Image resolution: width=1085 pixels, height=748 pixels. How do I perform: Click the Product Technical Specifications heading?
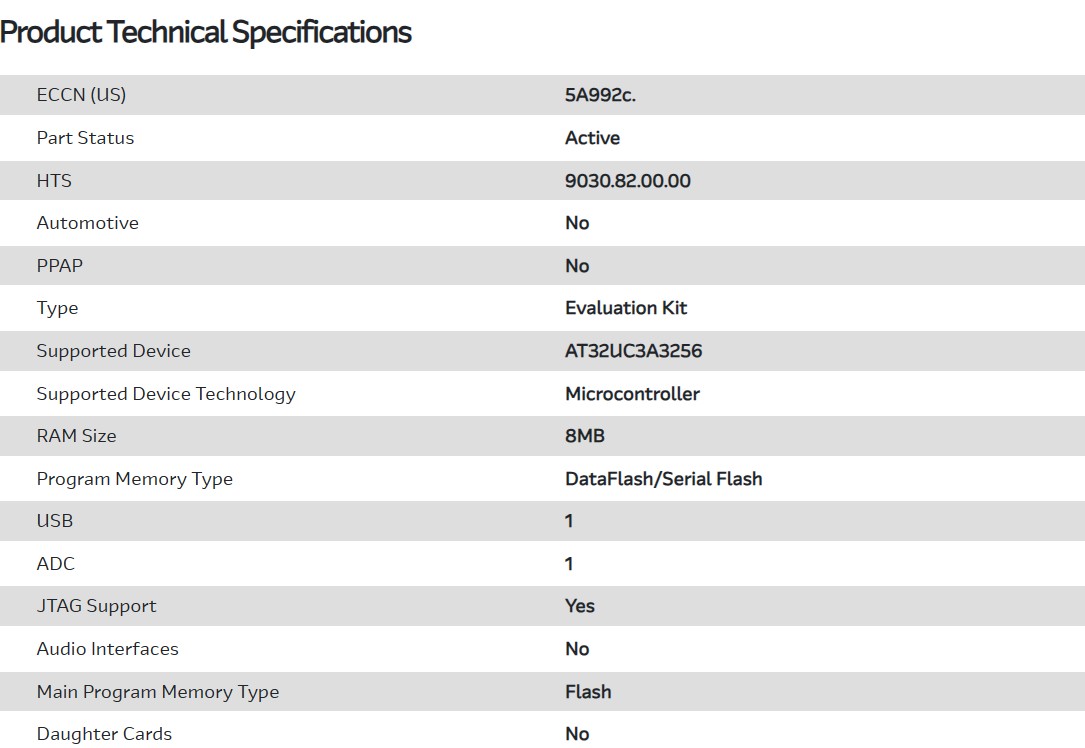(206, 32)
